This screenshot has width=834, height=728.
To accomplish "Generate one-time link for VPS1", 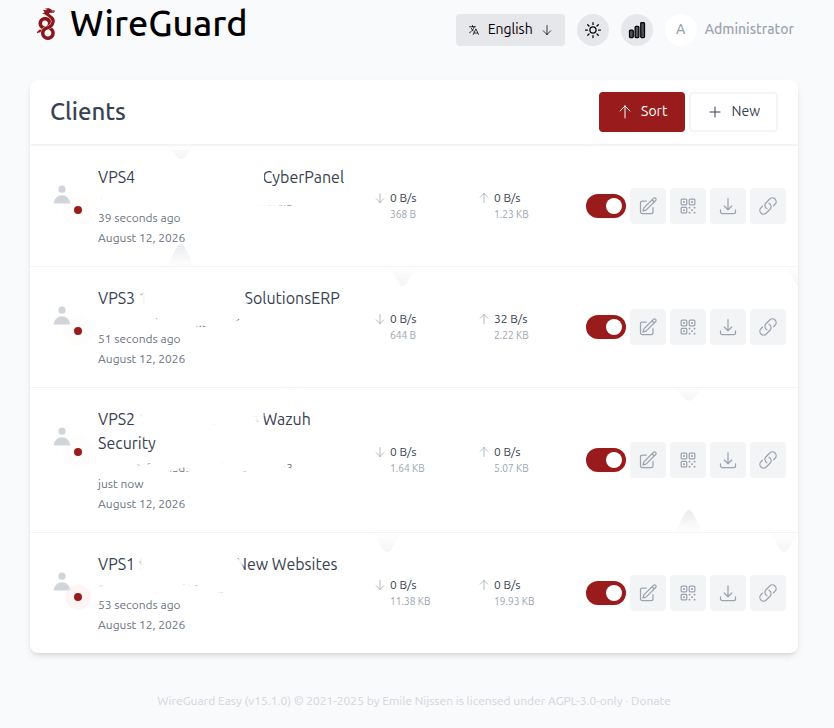I will click(768, 593).
